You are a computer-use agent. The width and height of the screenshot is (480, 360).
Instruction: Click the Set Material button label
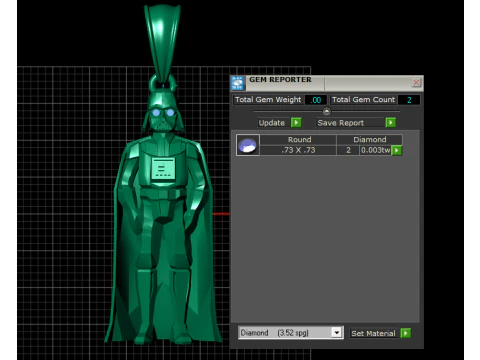click(373, 333)
